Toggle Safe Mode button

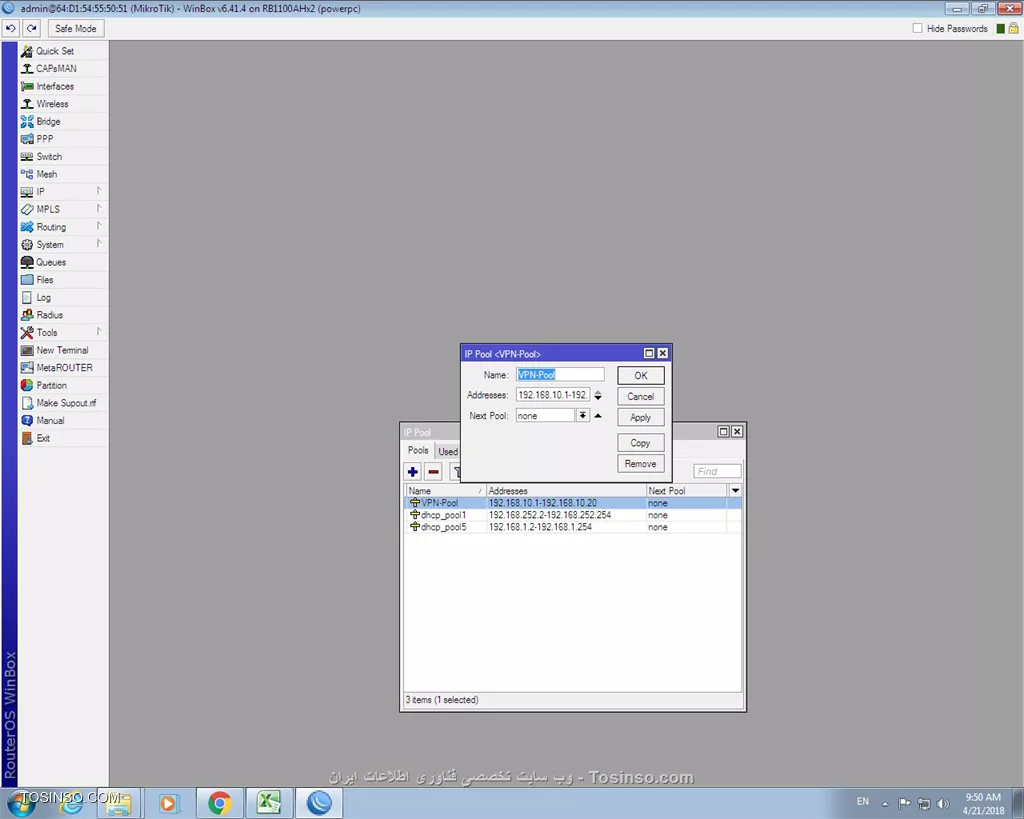point(75,29)
